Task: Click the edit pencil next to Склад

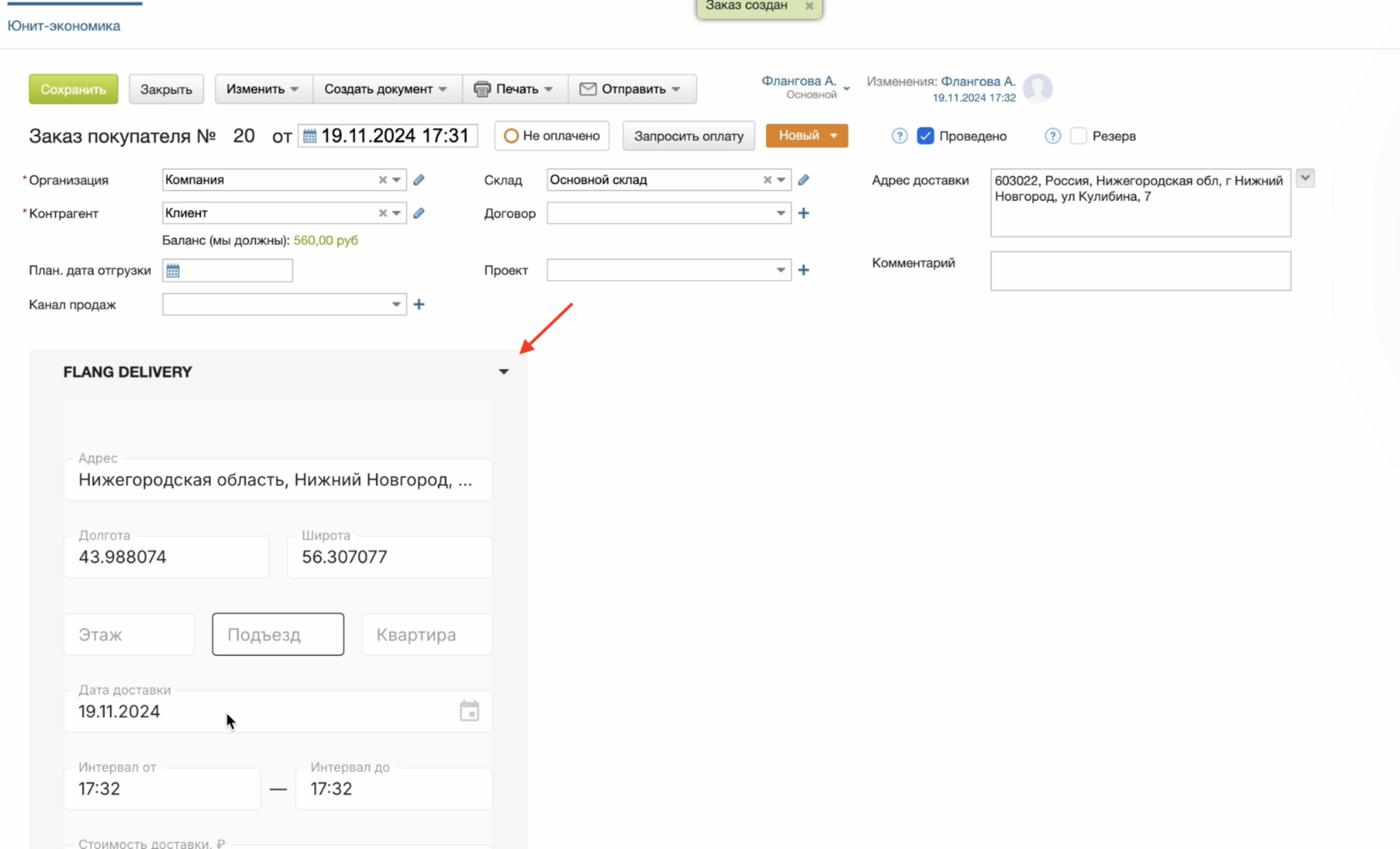Action: tap(803, 180)
